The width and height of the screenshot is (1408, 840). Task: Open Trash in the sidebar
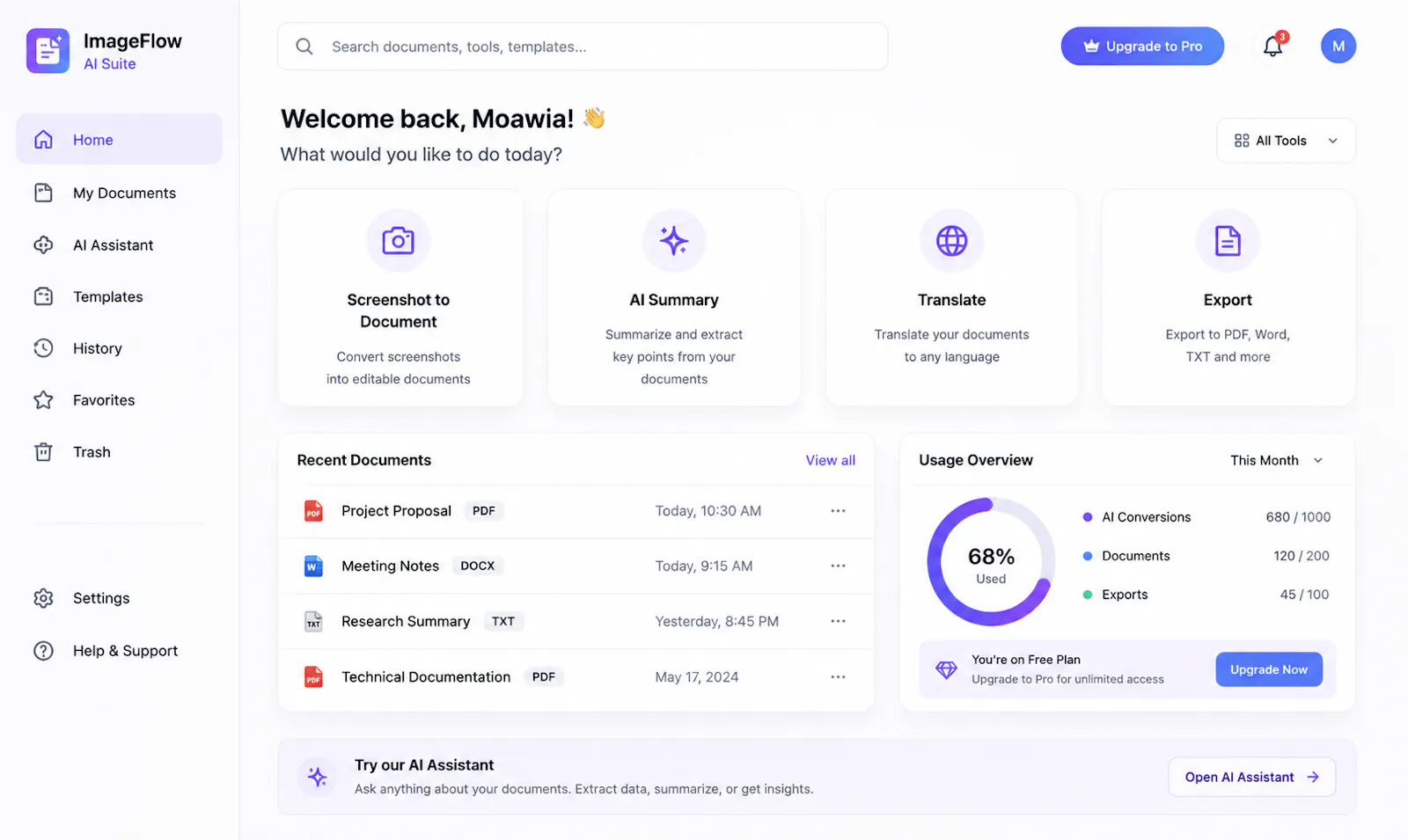coord(119,452)
